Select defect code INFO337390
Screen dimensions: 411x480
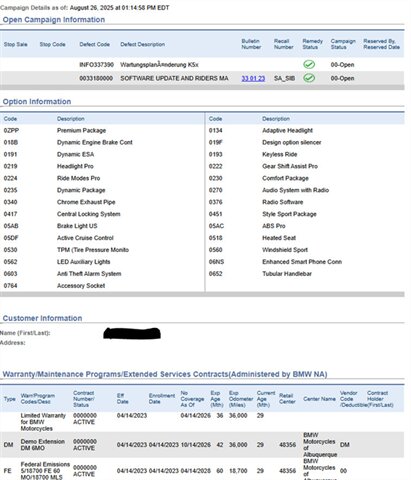(96, 65)
